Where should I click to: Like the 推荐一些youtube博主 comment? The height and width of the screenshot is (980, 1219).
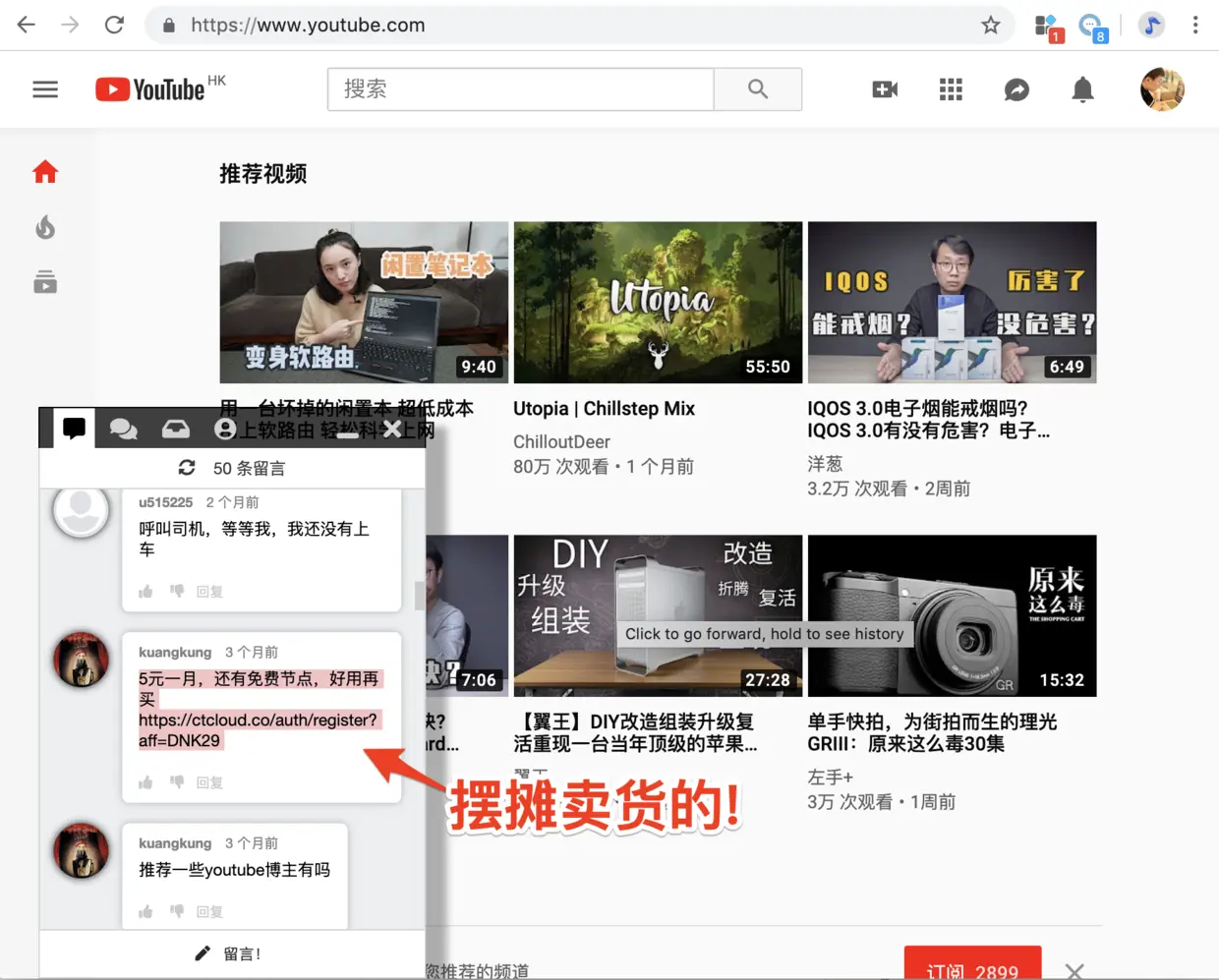(x=145, y=911)
